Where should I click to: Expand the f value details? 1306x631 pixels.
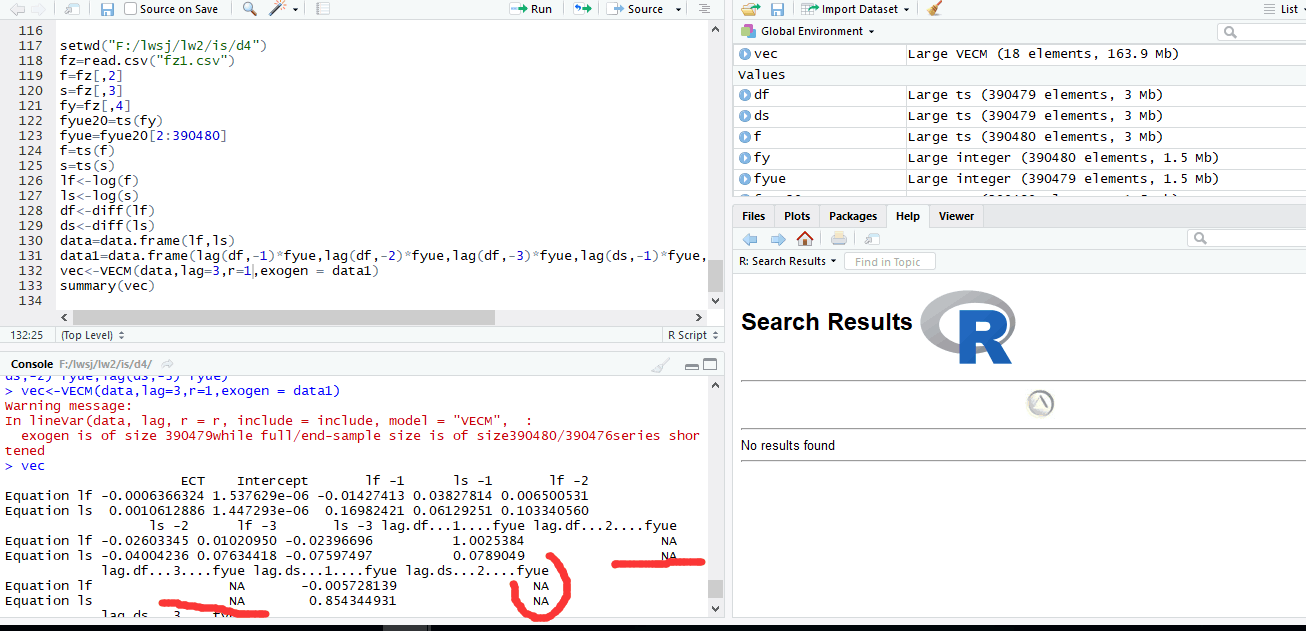click(x=744, y=137)
